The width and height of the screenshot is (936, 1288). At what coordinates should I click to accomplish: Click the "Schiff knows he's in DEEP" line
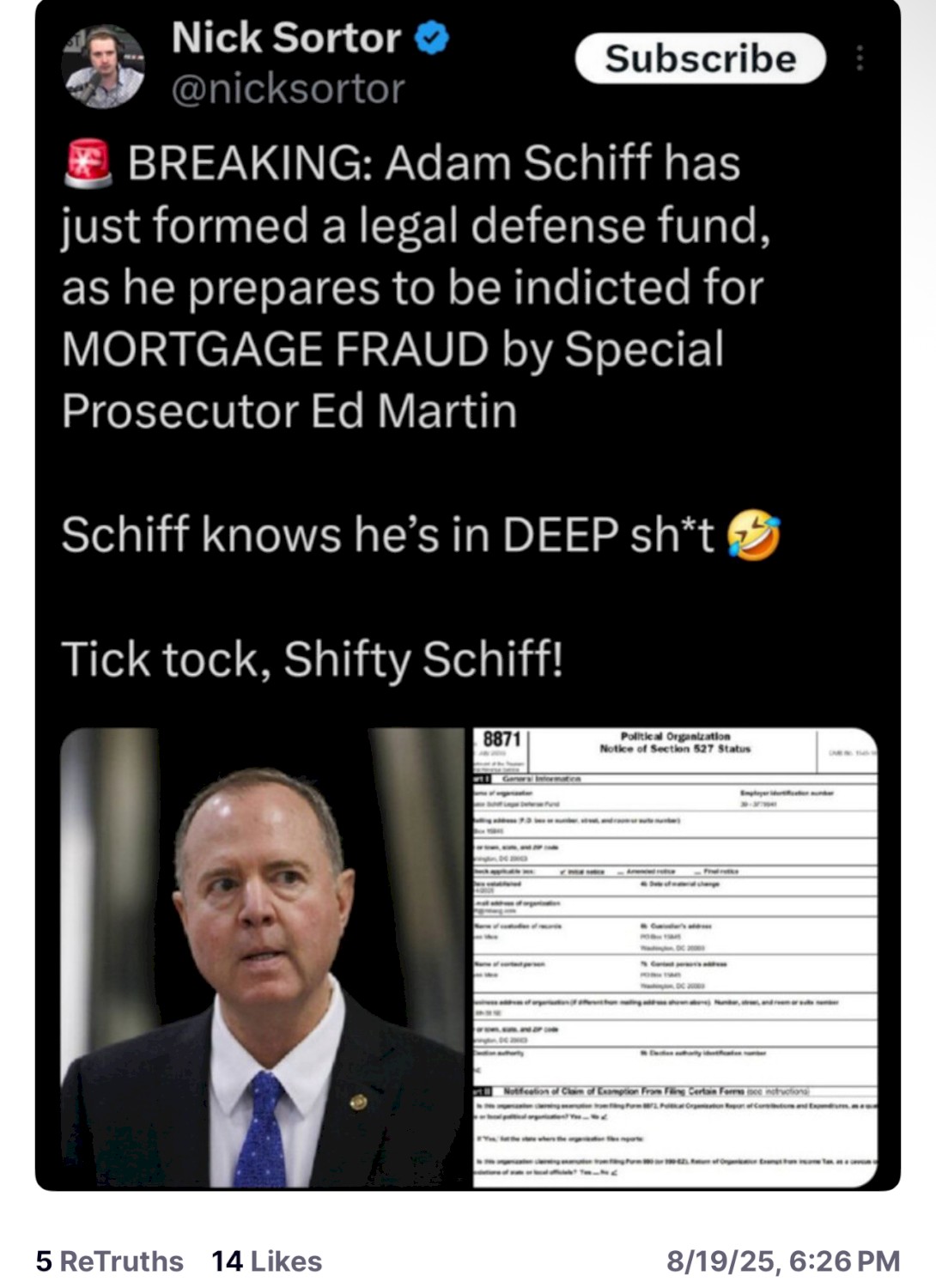point(386,536)
